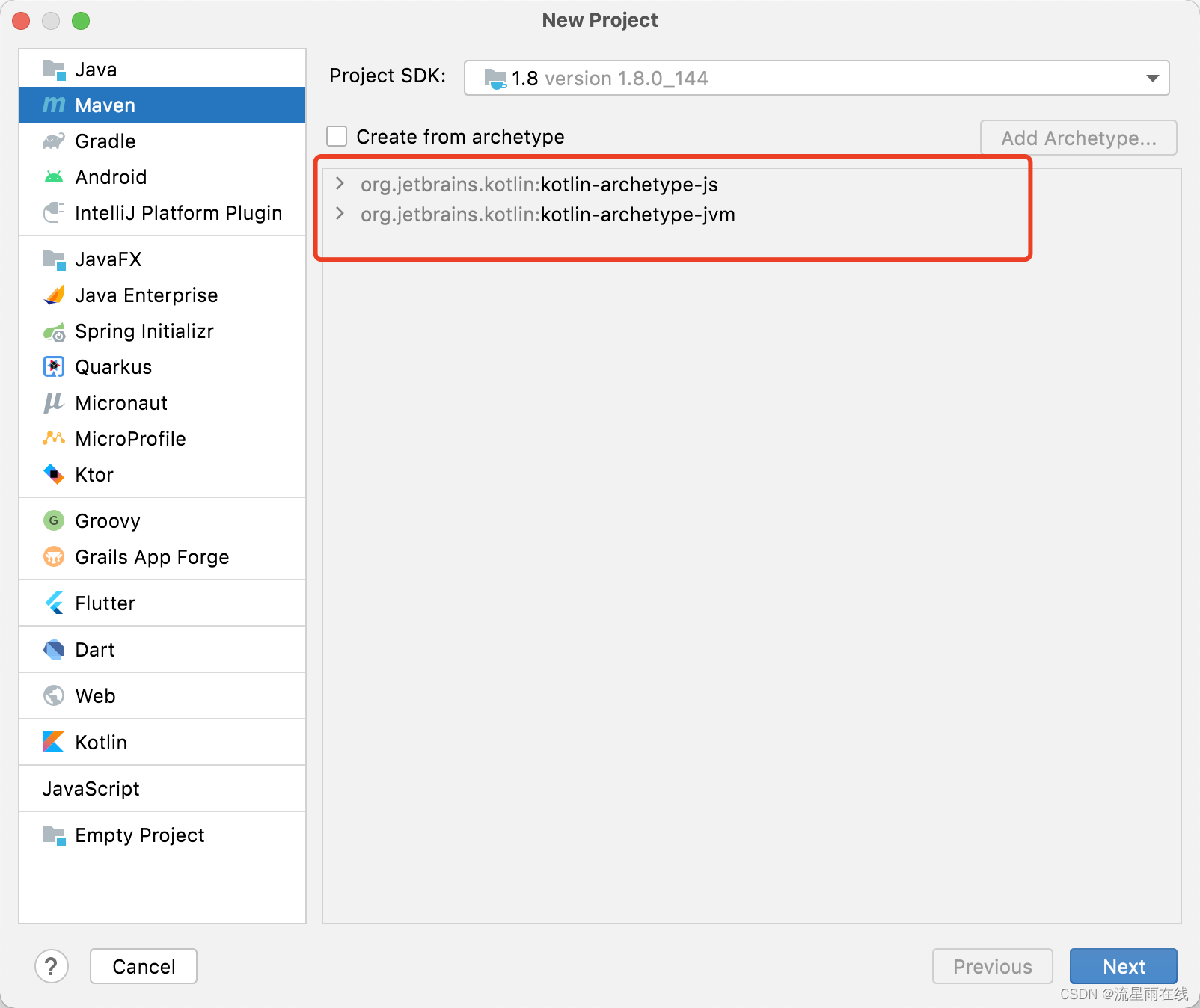The width and height of the screenshot is (1200, 1008).
Task: Select the Ktor diamond icon
Action: [54, 475]
